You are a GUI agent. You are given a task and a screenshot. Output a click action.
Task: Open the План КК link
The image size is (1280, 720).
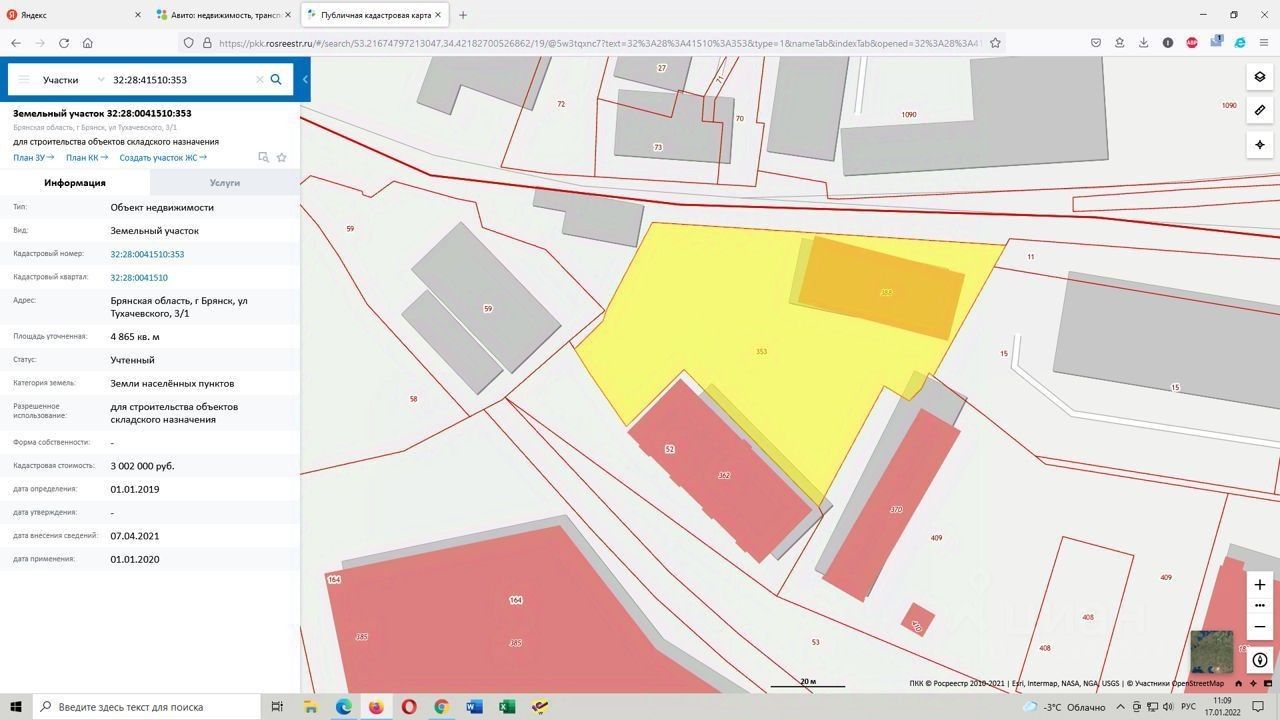87,158
